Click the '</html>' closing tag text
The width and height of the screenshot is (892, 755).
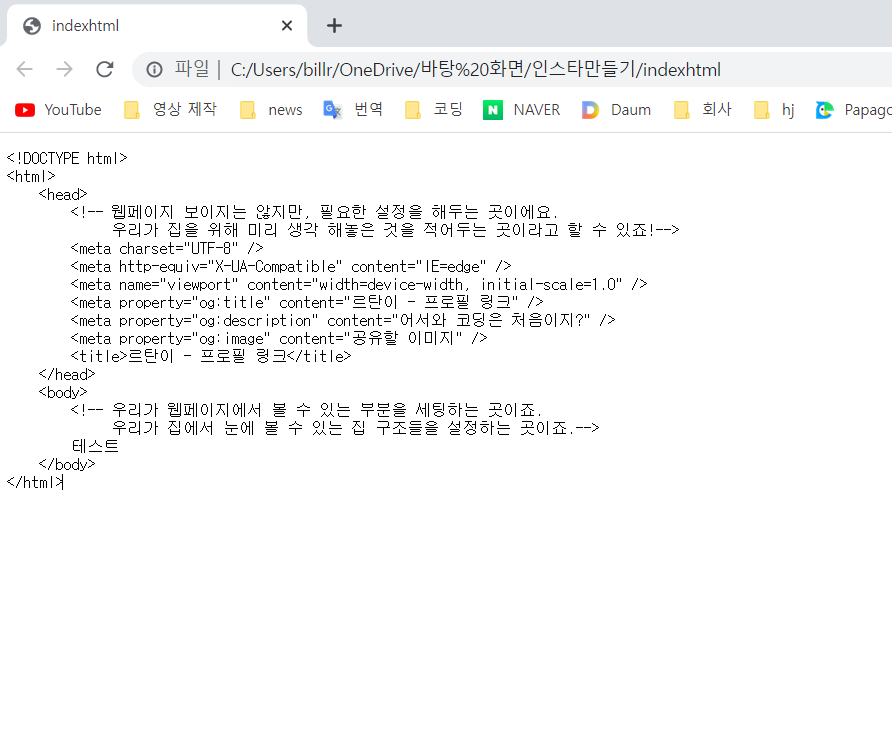point(35,482)
